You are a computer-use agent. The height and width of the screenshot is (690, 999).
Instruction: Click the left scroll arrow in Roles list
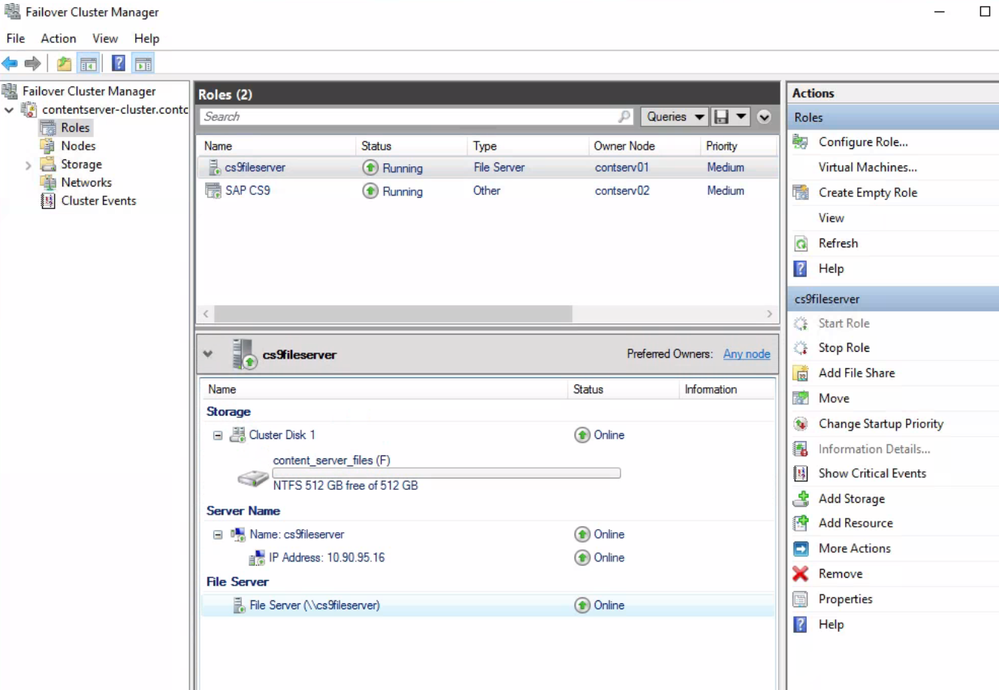tap(206, 313)
